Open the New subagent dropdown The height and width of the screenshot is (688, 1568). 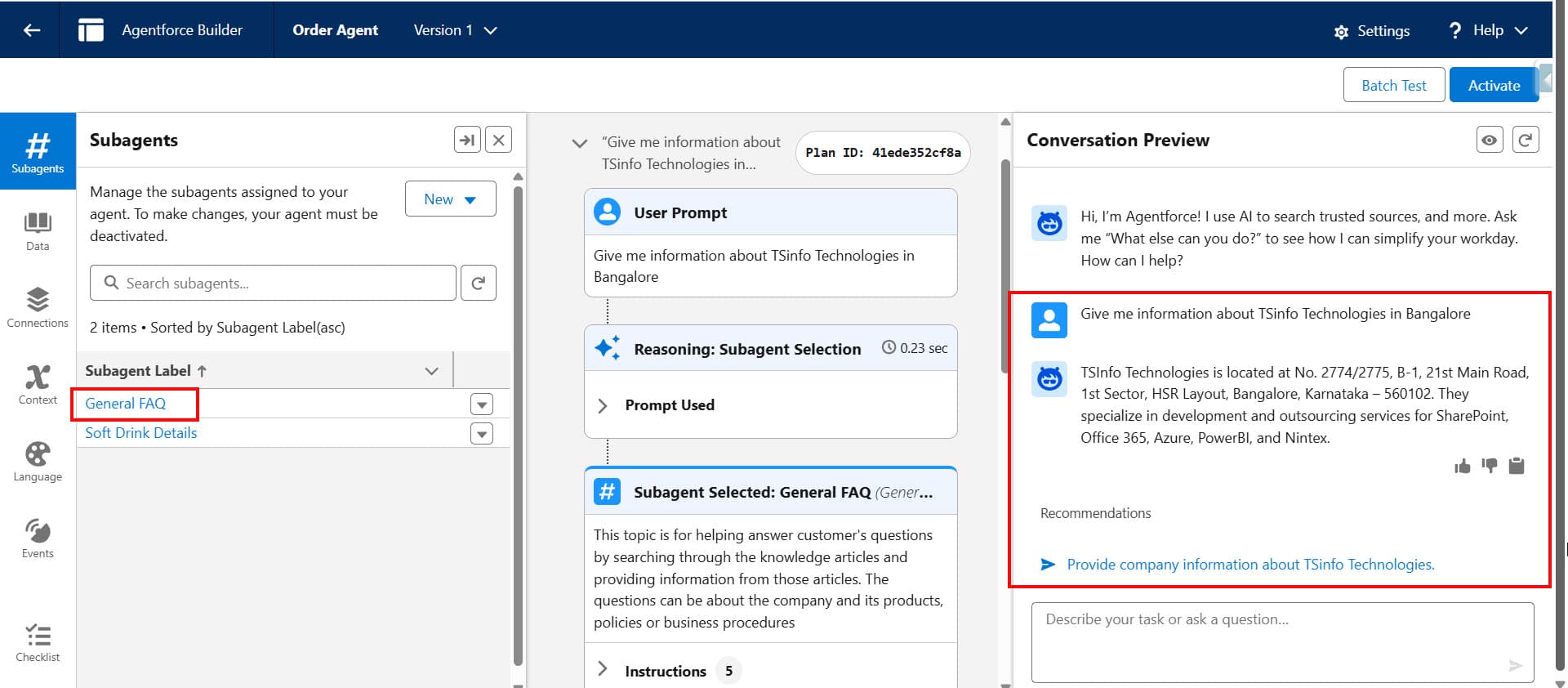[450, 199]
